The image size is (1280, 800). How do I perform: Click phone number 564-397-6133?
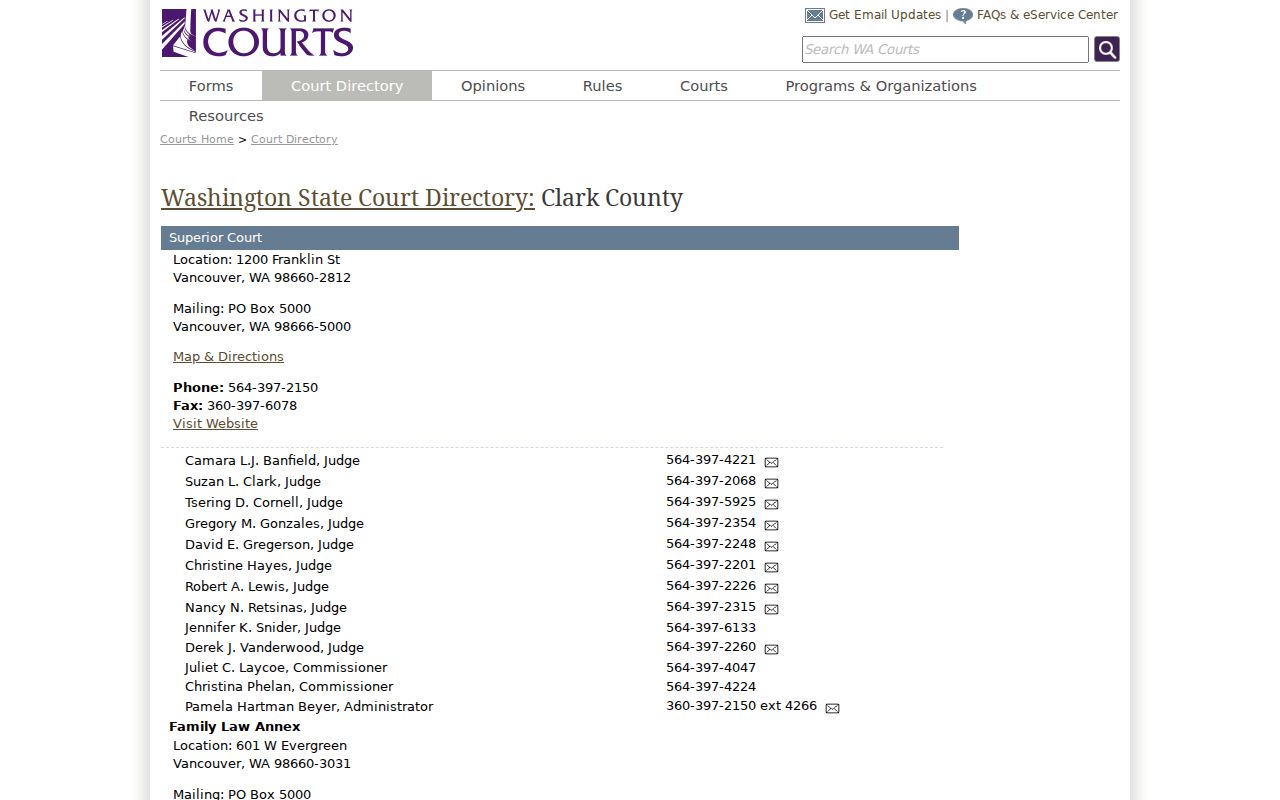pos(711,628)
